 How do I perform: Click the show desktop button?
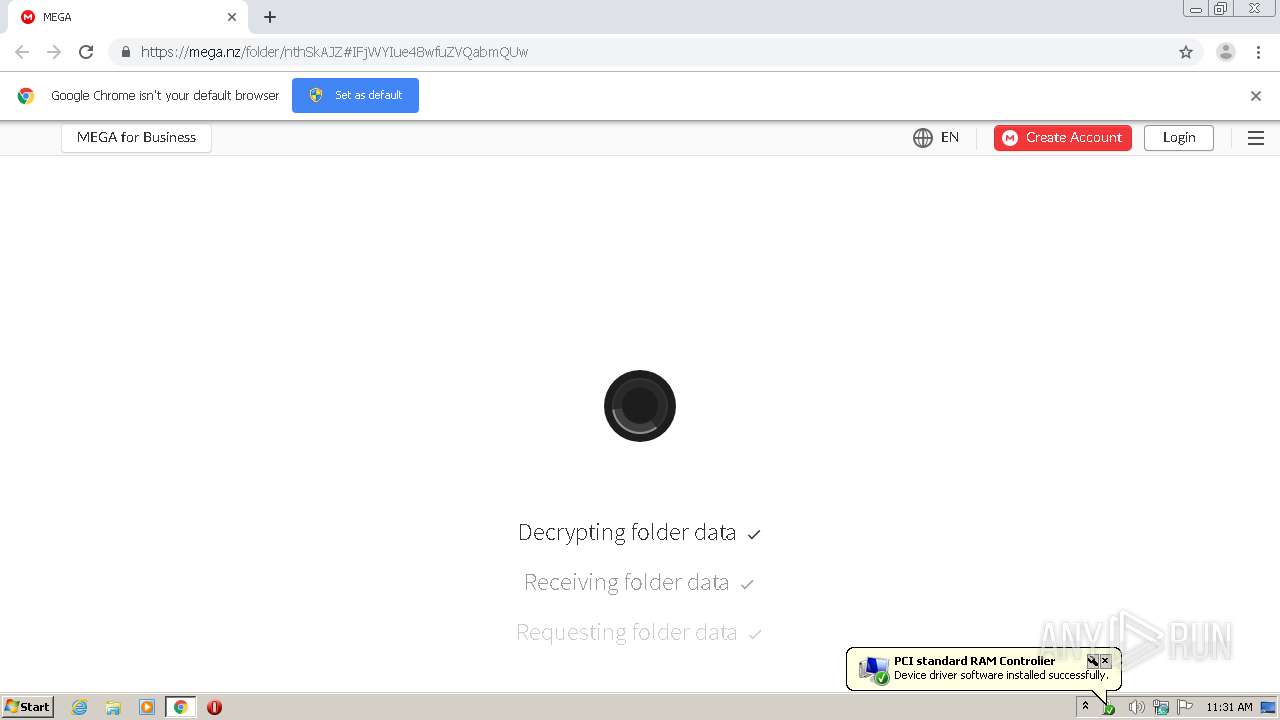pos(1269,707)
